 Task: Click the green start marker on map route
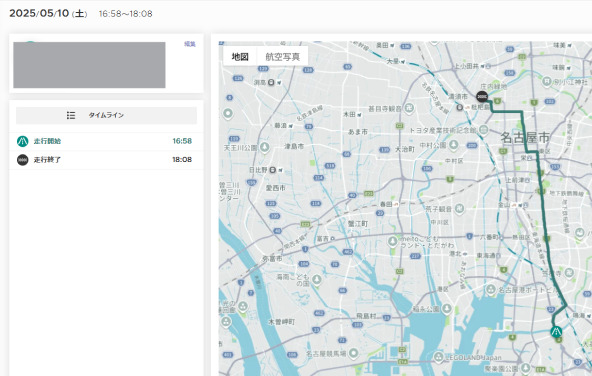pyautogui.click(x=556, y=332)
